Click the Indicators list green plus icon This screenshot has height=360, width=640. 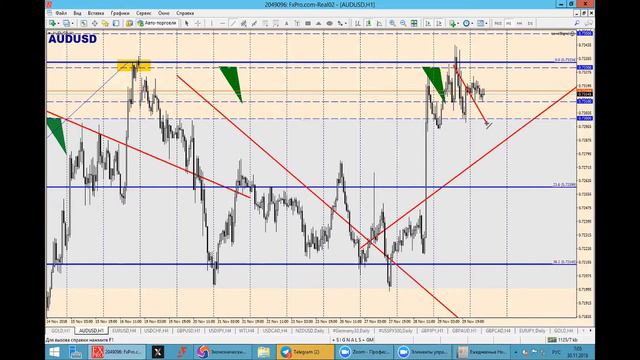coord(453,23)
